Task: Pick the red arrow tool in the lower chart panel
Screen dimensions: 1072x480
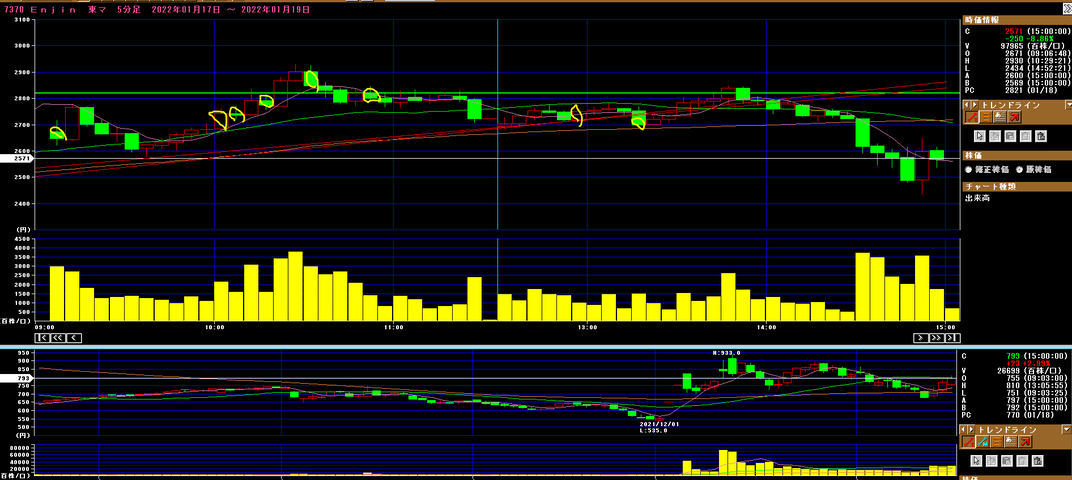Action: pos(1026,442)
